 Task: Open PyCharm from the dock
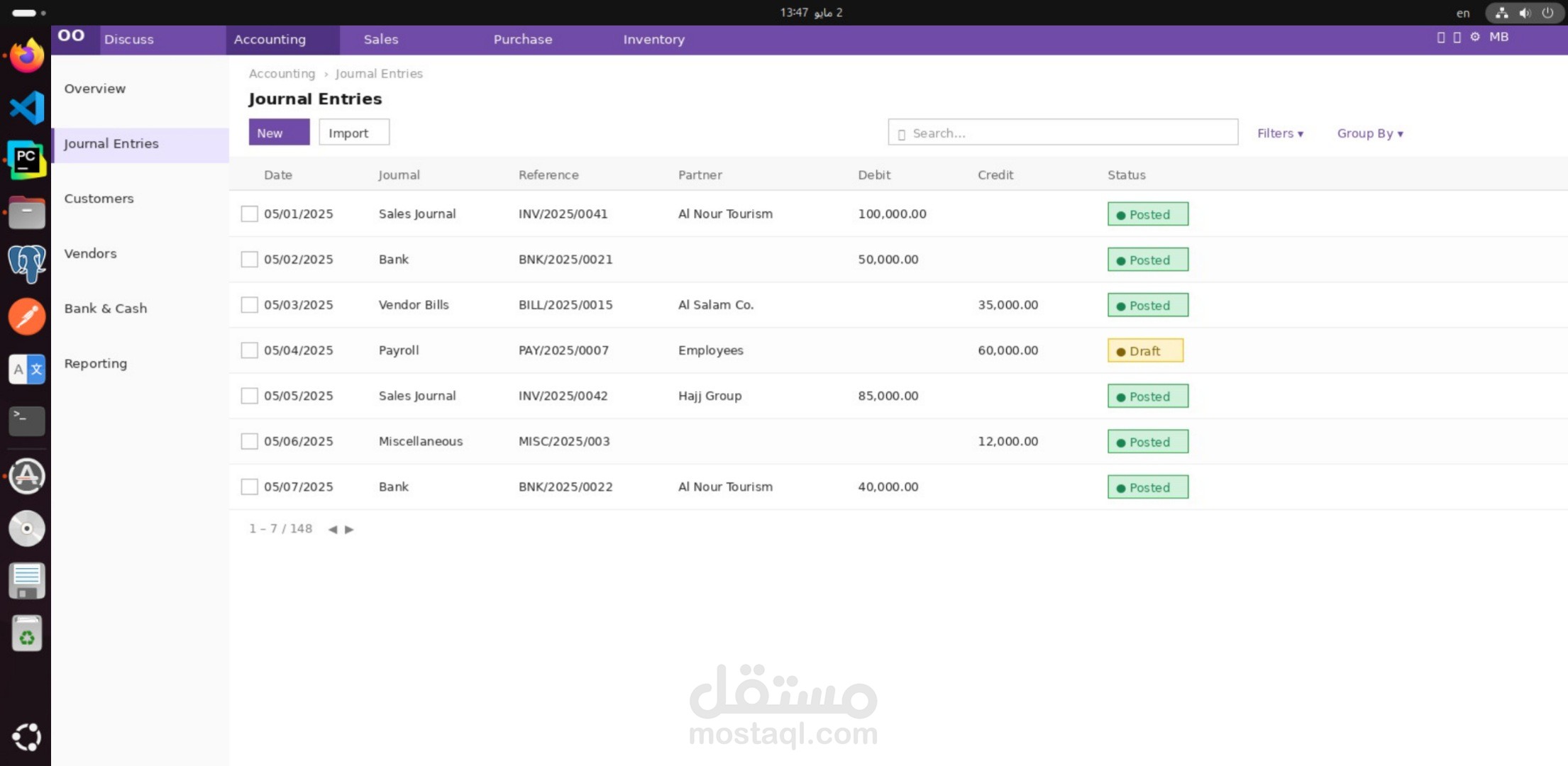(x=27, y=160)
